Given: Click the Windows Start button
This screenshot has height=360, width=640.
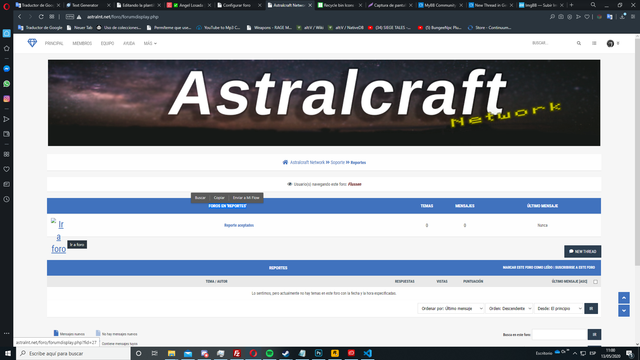Looking at the screenshot, I should click(x=8, y=353).
